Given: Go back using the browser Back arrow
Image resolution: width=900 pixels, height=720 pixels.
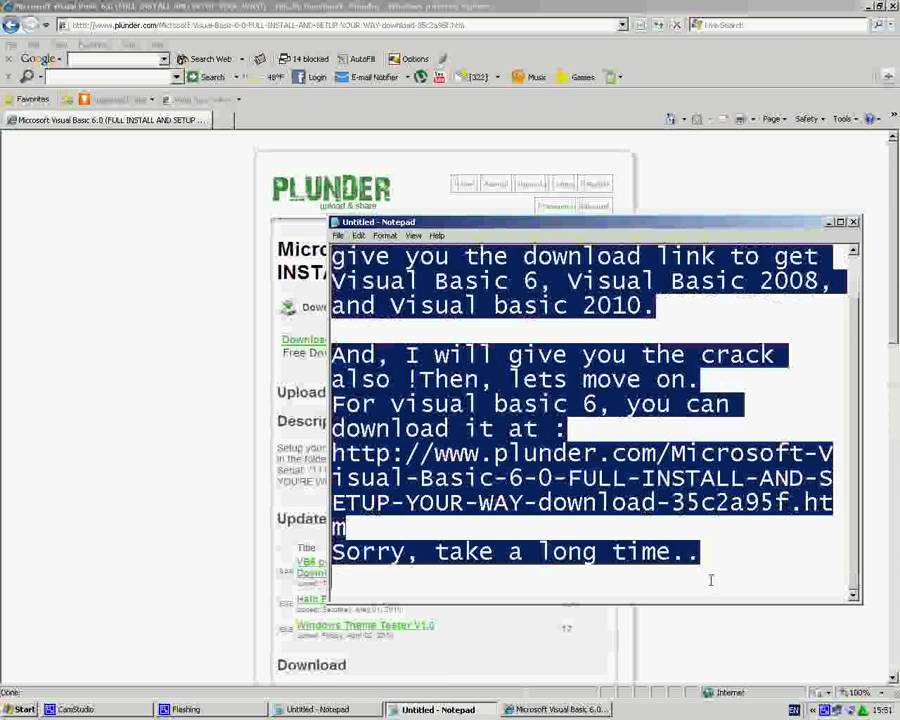Looking at the screenshot, I should pos(10,25).
